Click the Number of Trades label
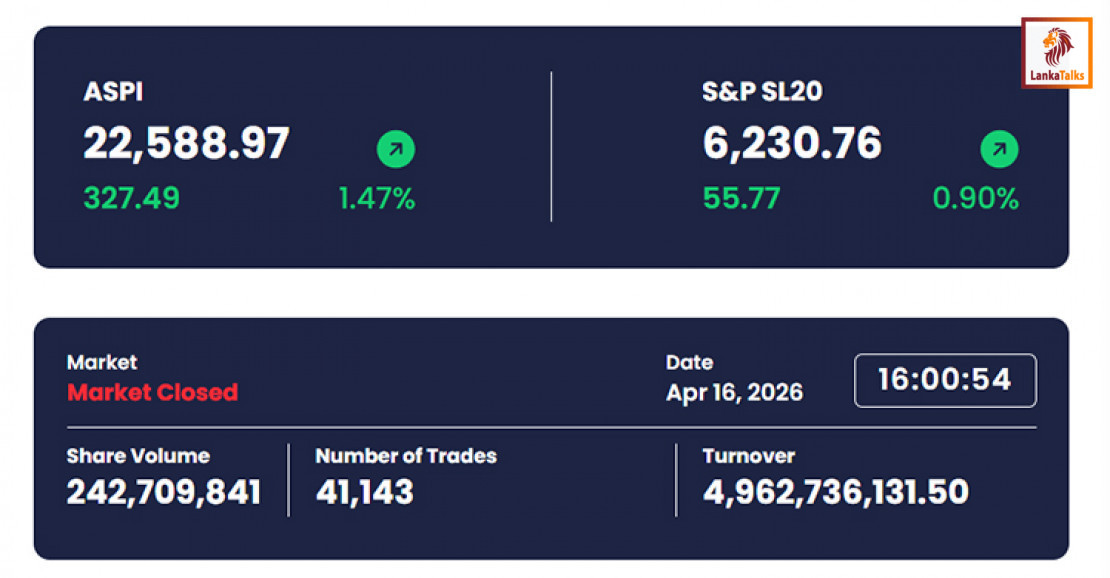Image resolution: width=1110 pixels, height=578 pixels. point(406,456)
